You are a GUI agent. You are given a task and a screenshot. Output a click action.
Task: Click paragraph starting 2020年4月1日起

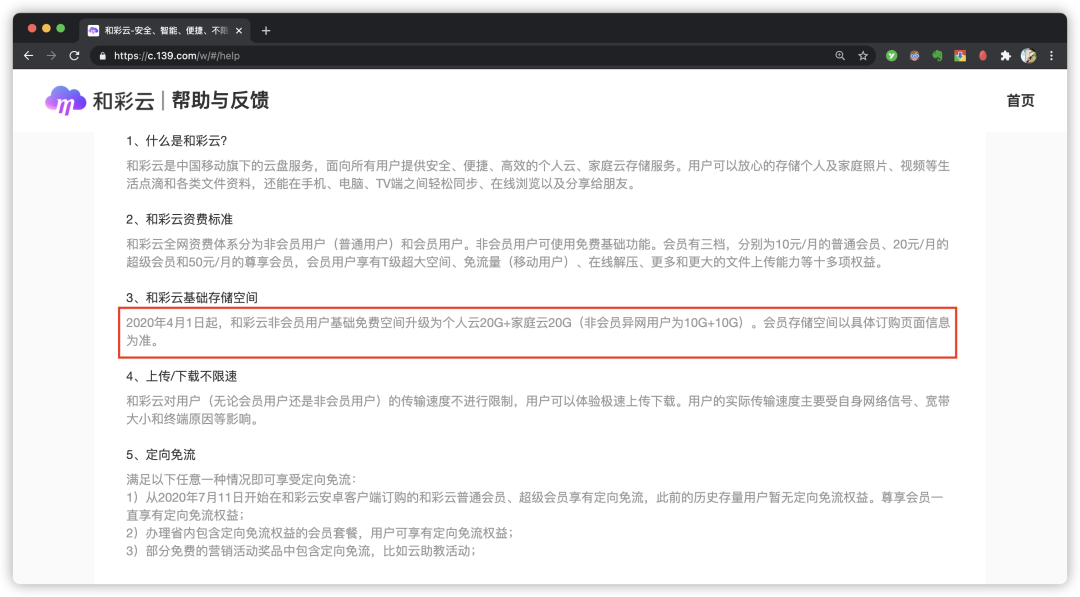coord(538,331)
